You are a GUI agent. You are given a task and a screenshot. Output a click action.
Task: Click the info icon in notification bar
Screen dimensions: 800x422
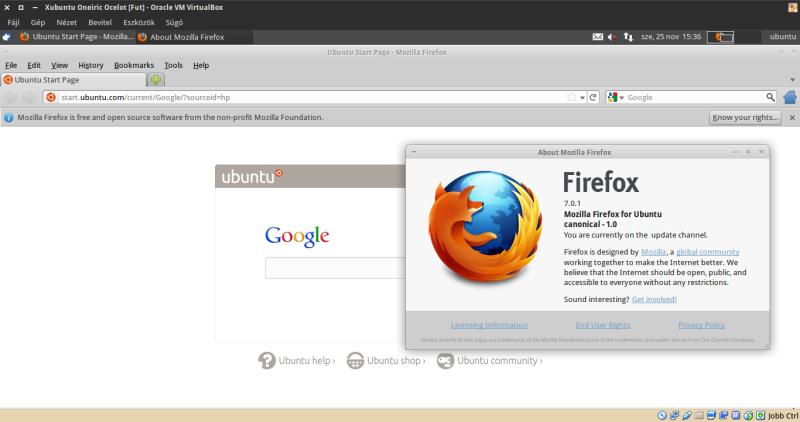pos(9,117)
